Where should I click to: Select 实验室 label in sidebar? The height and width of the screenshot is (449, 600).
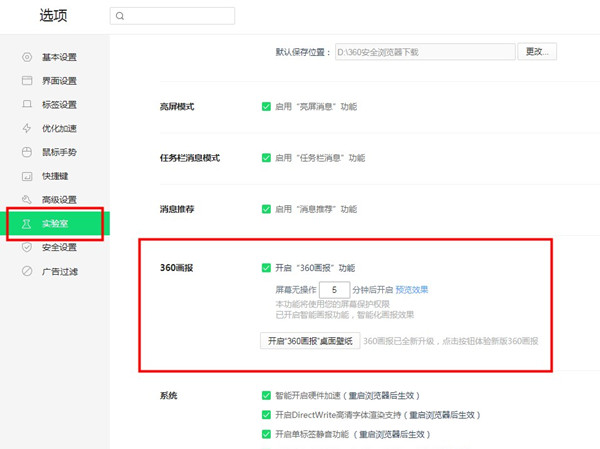coord(55,224)
